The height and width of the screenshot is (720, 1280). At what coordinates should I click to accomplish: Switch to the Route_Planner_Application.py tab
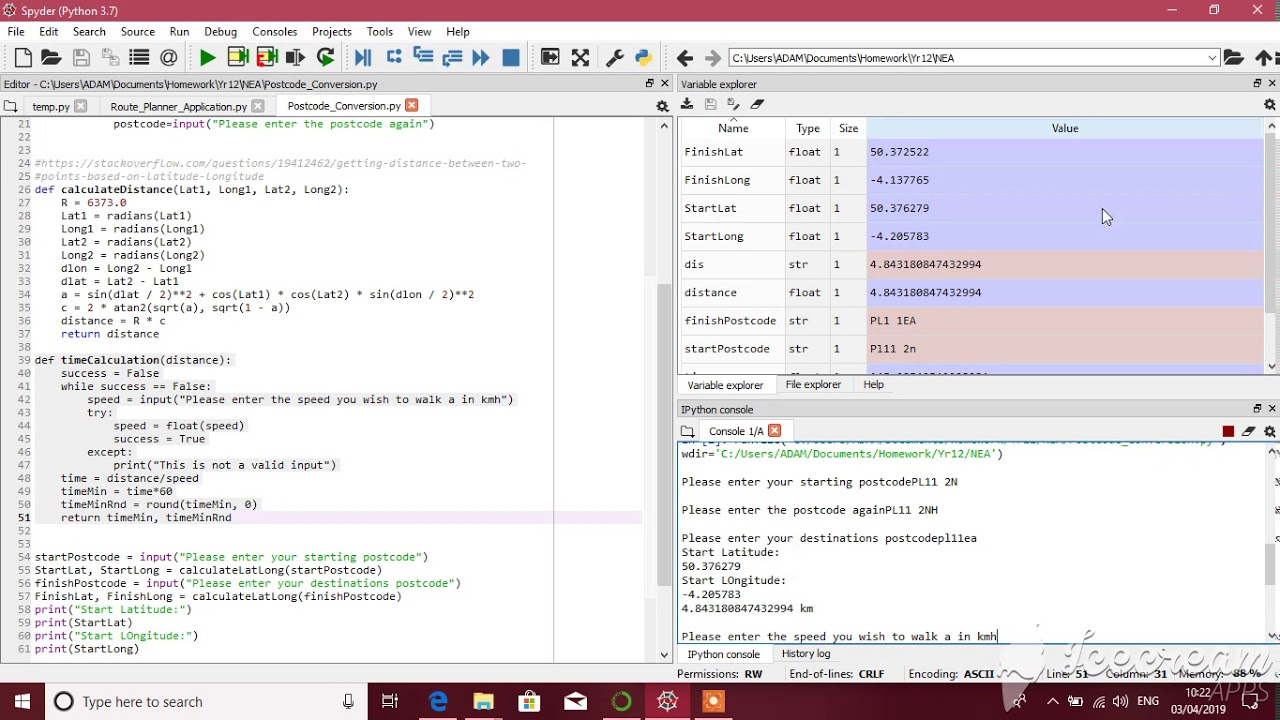click(178, 106)
